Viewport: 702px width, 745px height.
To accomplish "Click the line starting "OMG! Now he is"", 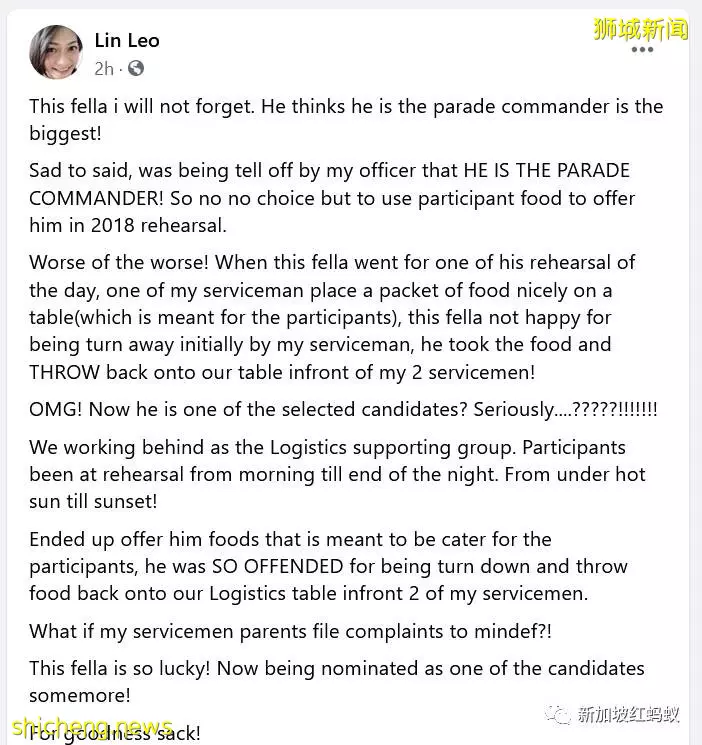I will [x=343, y=409].
